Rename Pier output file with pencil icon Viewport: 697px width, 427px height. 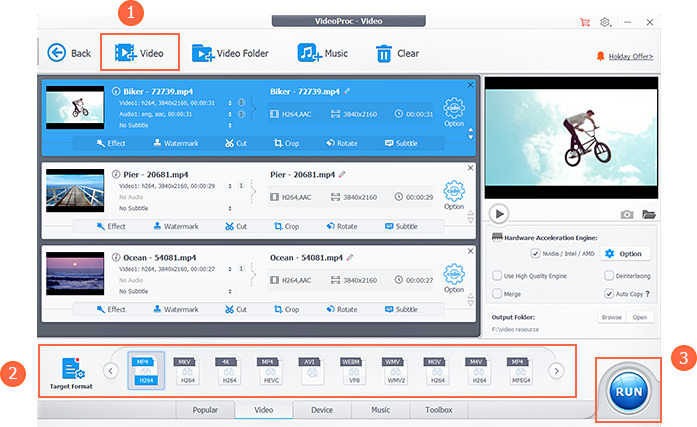pos(342,174)
